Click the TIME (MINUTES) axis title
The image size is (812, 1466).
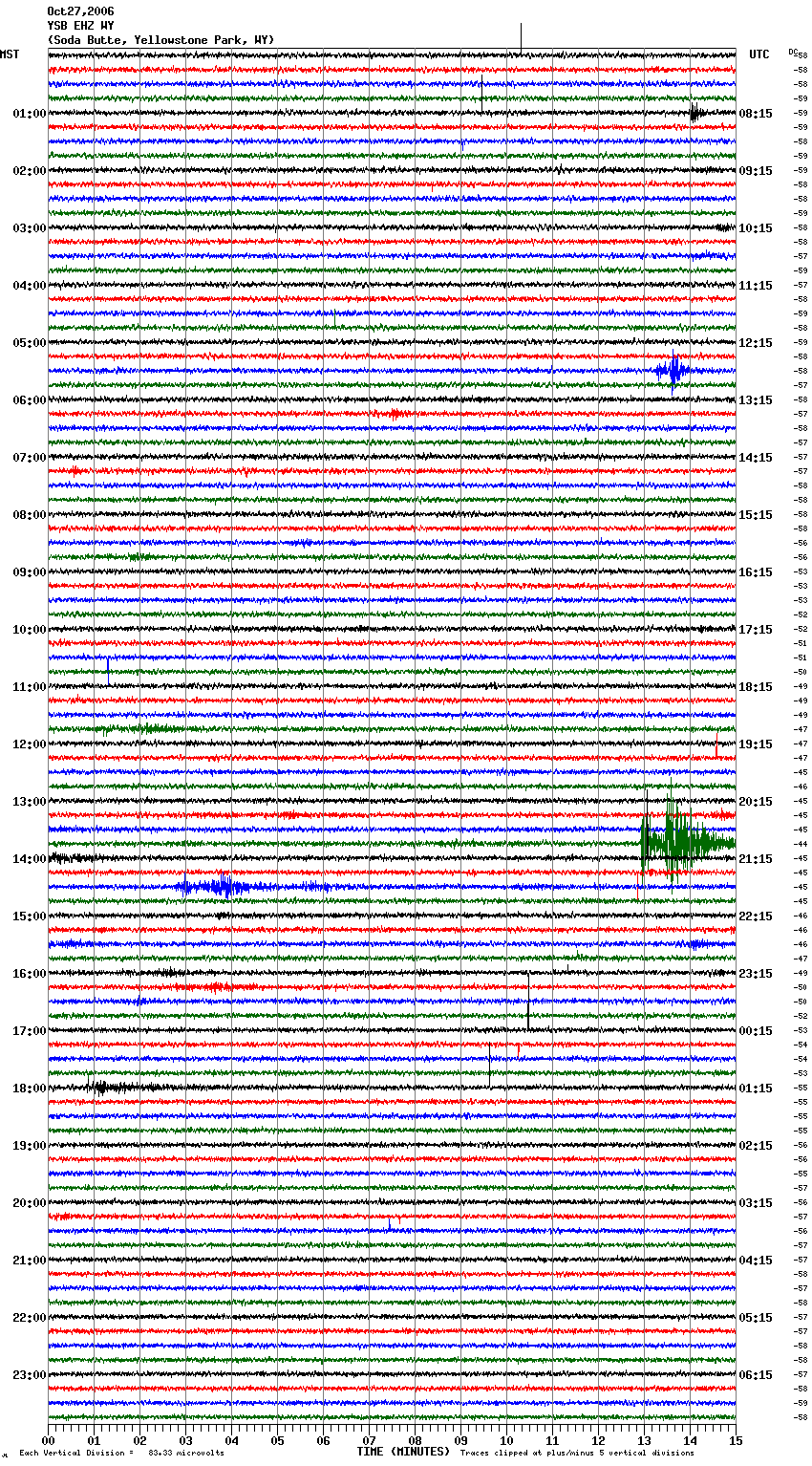pyautogui.click(x=403, y=1452)
